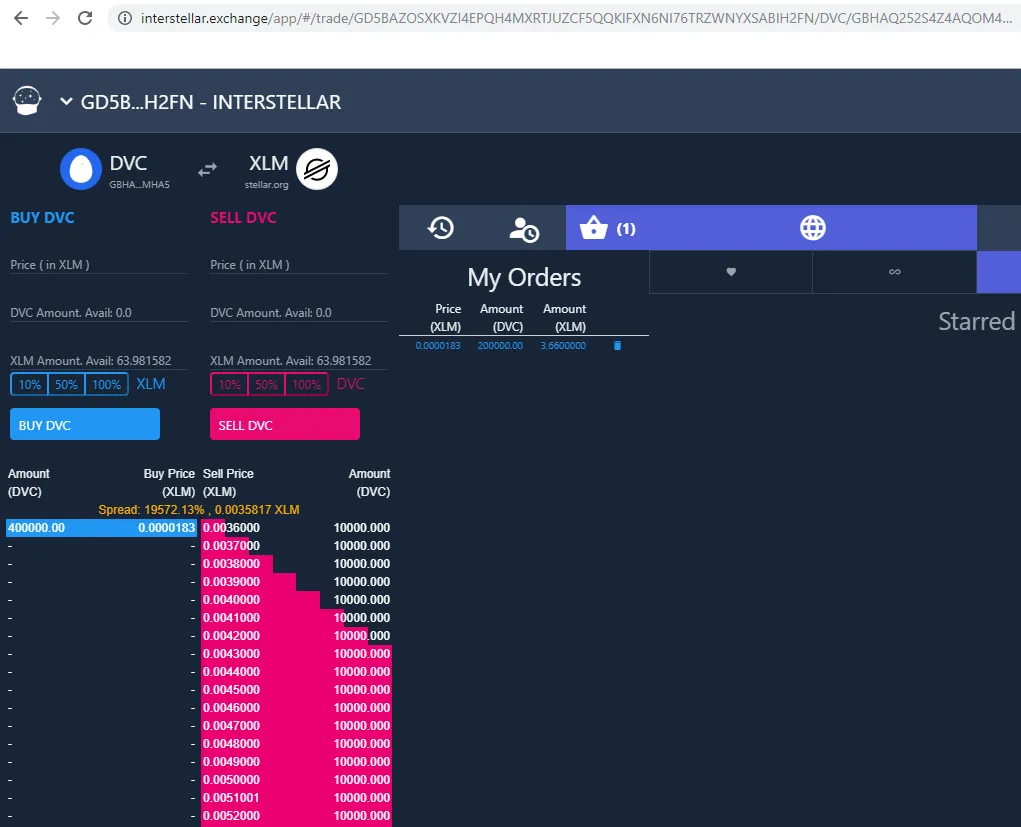Click the XLM Stellar logo icon
This screenshot has height=827, width=1021.
click(x=317, y=169)
